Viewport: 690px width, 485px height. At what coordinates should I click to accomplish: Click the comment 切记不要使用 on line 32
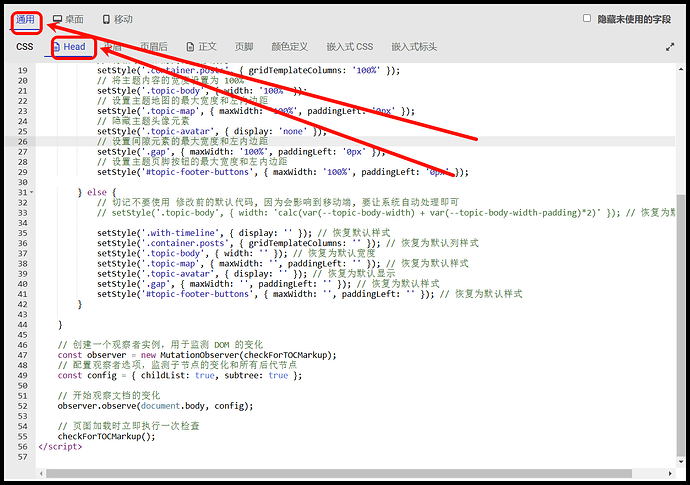(278, 202)
